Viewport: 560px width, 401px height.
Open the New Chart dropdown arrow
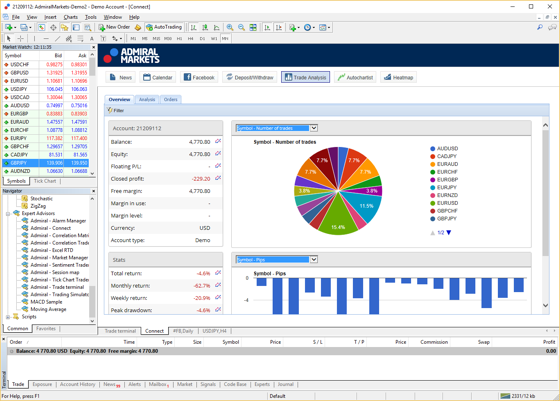[15, 27]
